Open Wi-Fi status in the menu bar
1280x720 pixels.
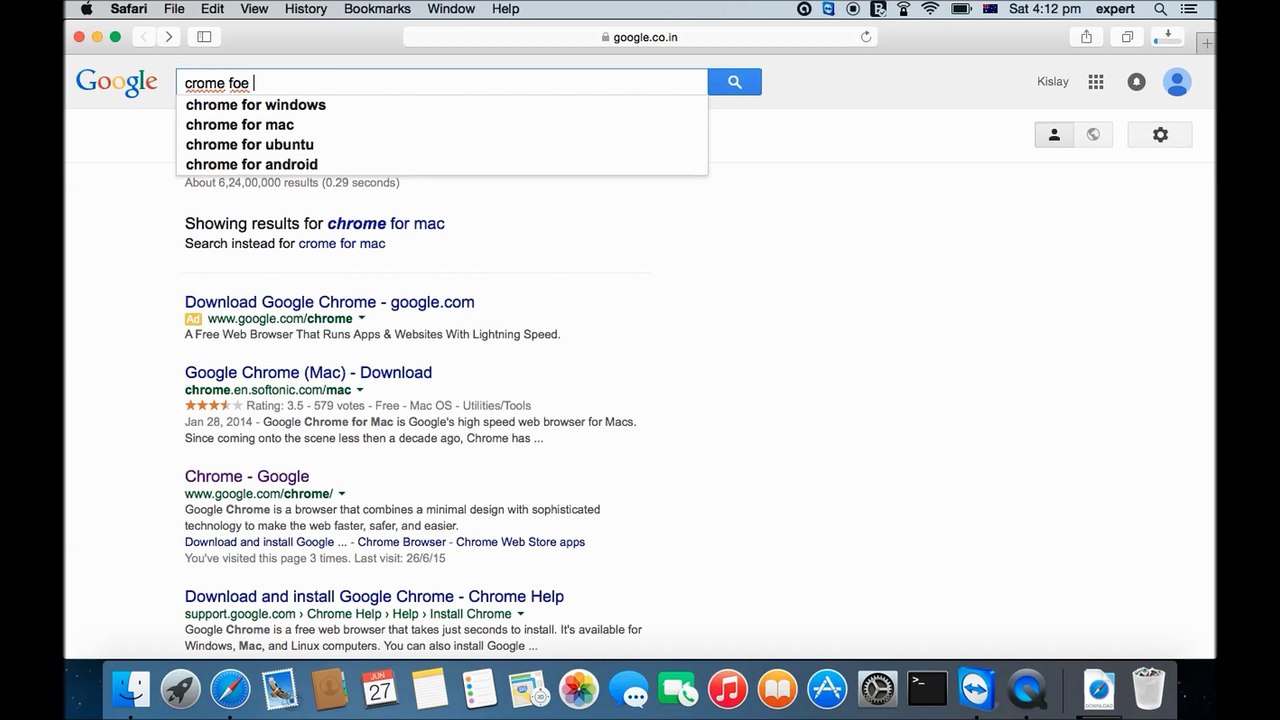[930, 9]
